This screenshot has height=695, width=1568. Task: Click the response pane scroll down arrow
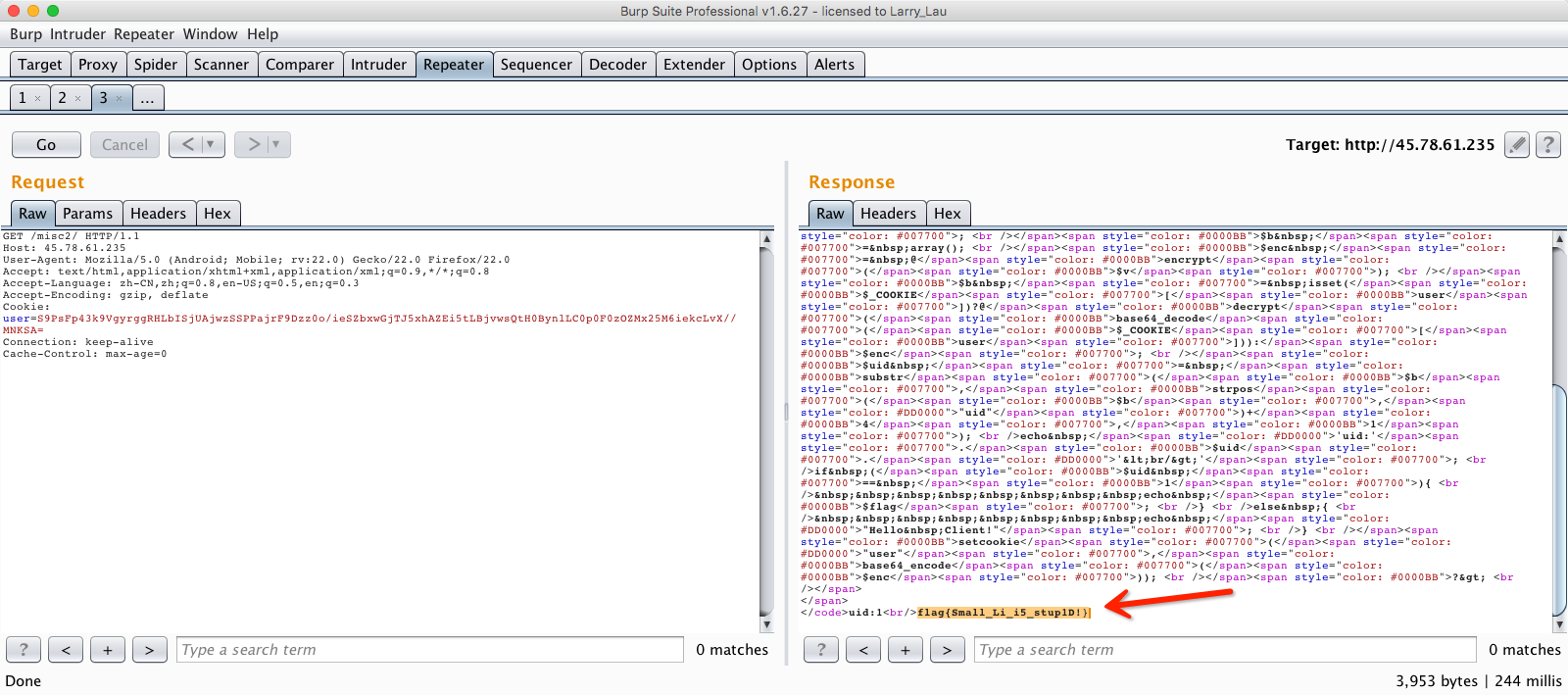point(1559,624)
